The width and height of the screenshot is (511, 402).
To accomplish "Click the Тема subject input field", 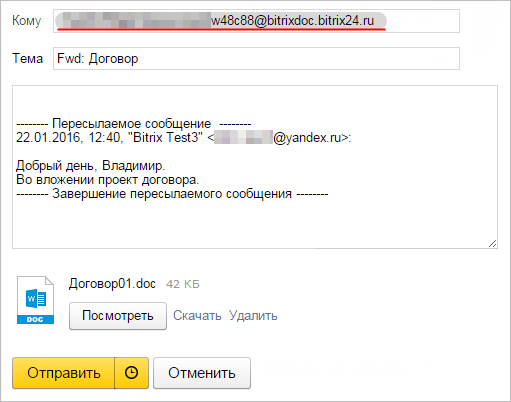I will click(256, 58).
